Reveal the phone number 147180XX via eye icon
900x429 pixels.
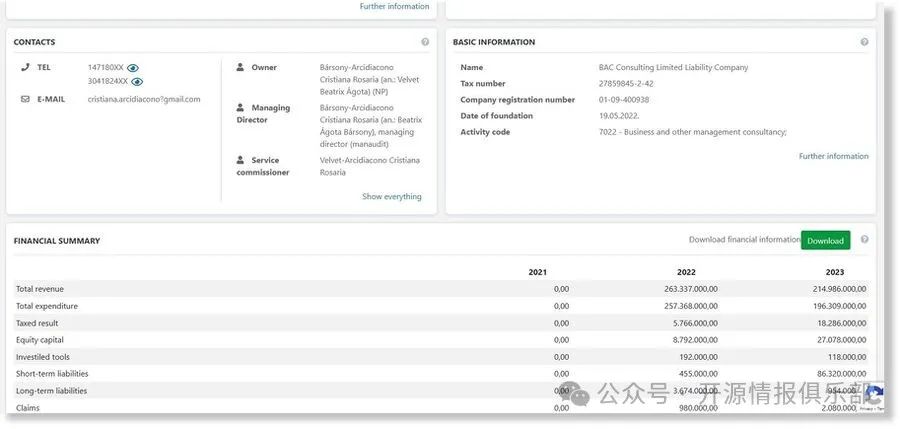133,68
